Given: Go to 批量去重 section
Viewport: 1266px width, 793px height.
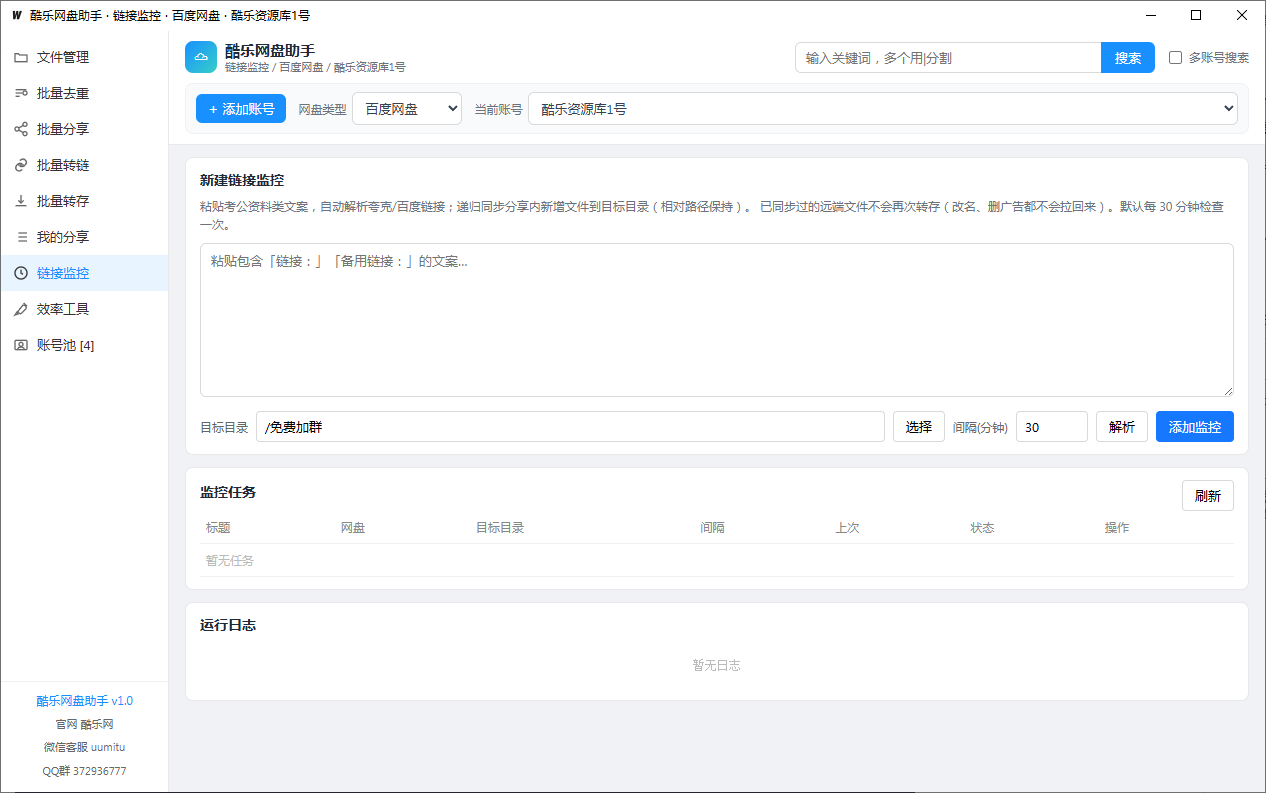Looking at the screenshot, I should [x=84, y=93].
